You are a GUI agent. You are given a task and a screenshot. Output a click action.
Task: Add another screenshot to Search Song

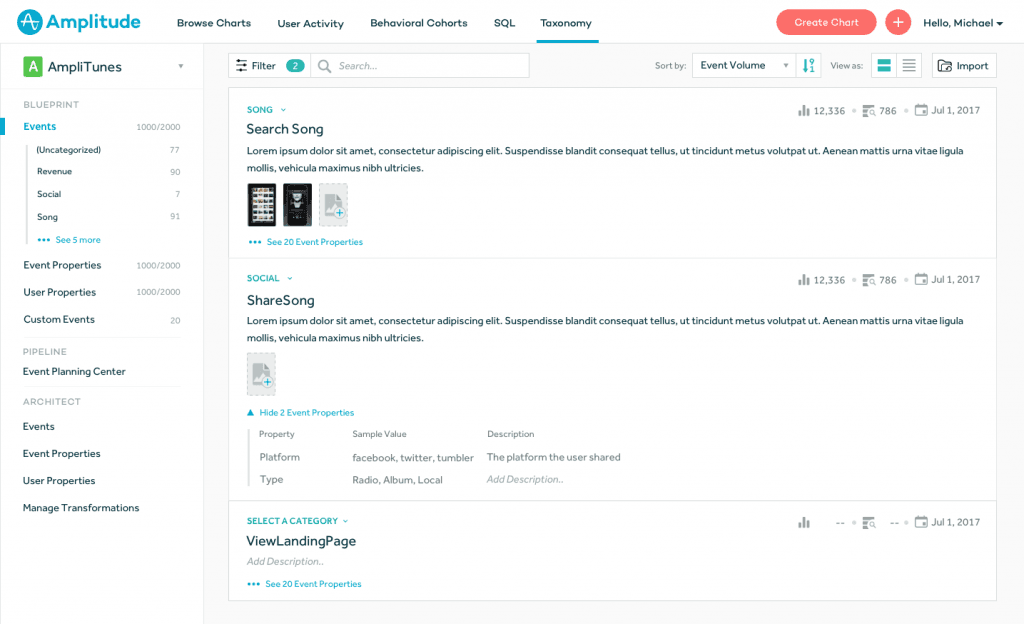(x=333, y=205)
